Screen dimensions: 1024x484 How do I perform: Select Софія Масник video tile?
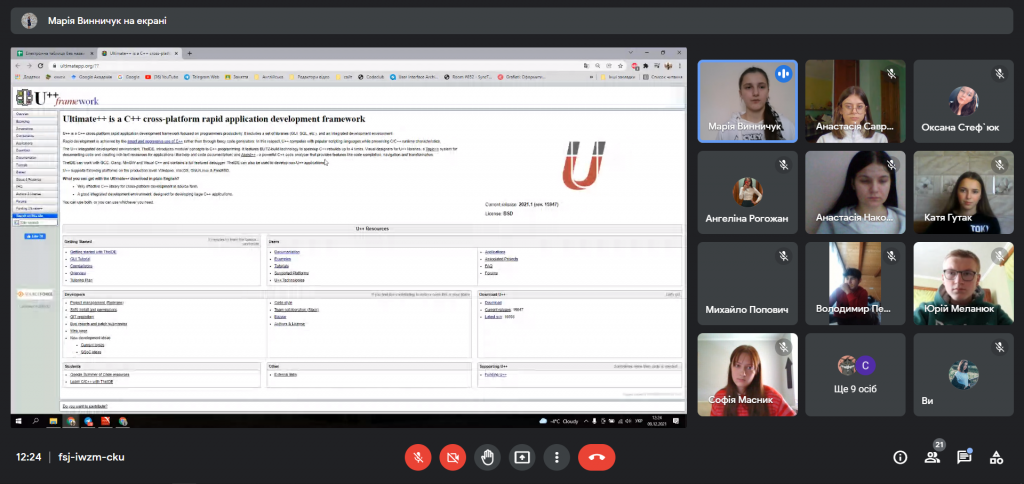746,374
